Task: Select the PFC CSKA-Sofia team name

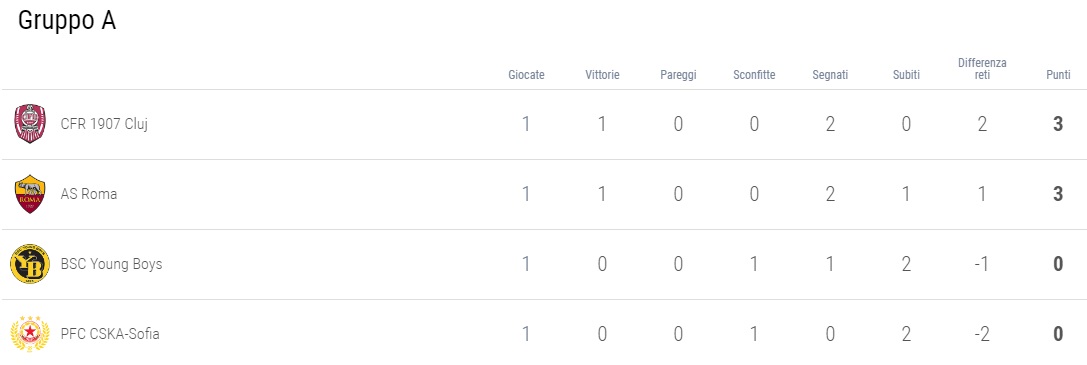Action: coord(110,334)
